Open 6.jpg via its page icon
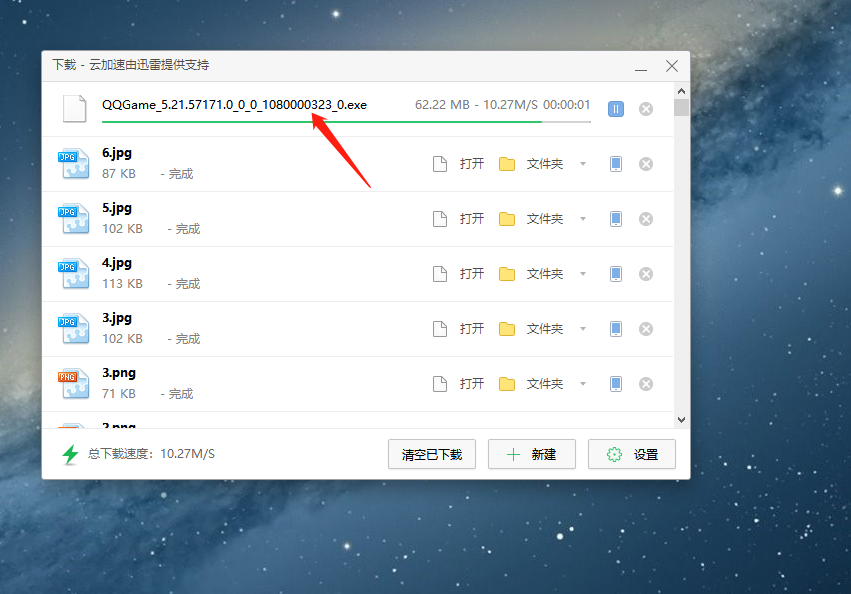 tap(440, 163)
